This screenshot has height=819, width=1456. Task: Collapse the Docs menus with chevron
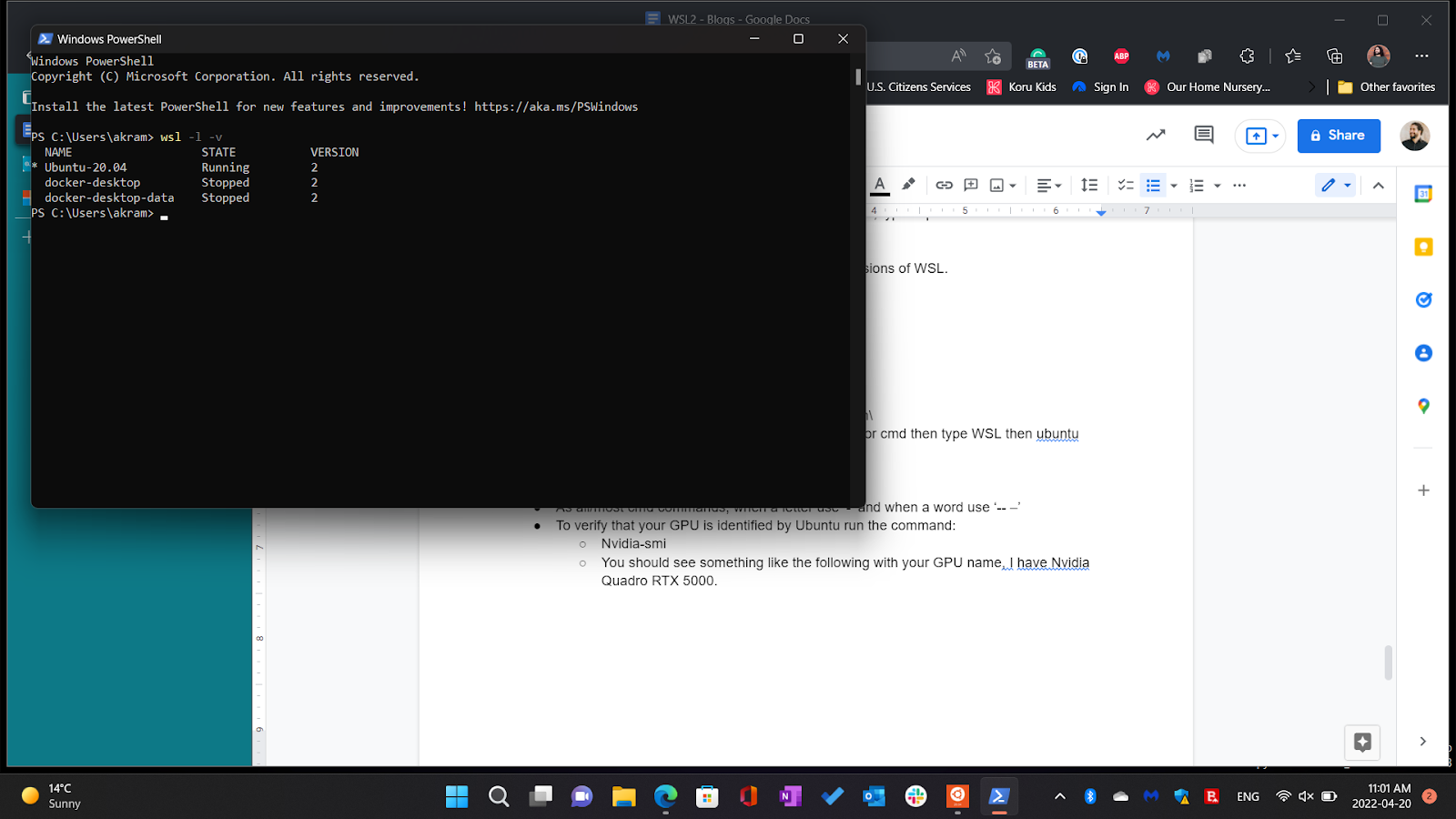pos(1378,186)
